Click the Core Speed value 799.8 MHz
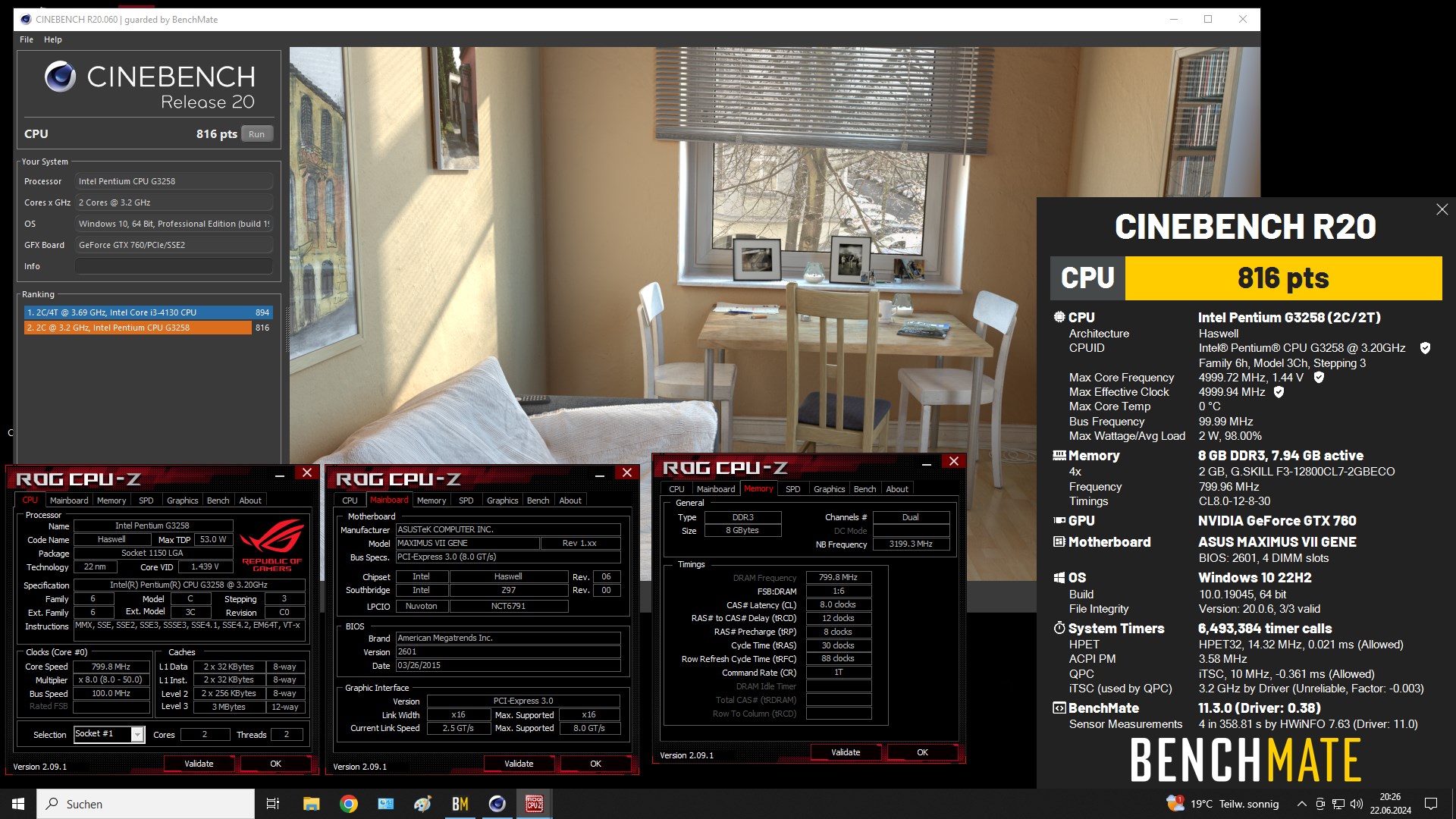 [x=111, y=667]
